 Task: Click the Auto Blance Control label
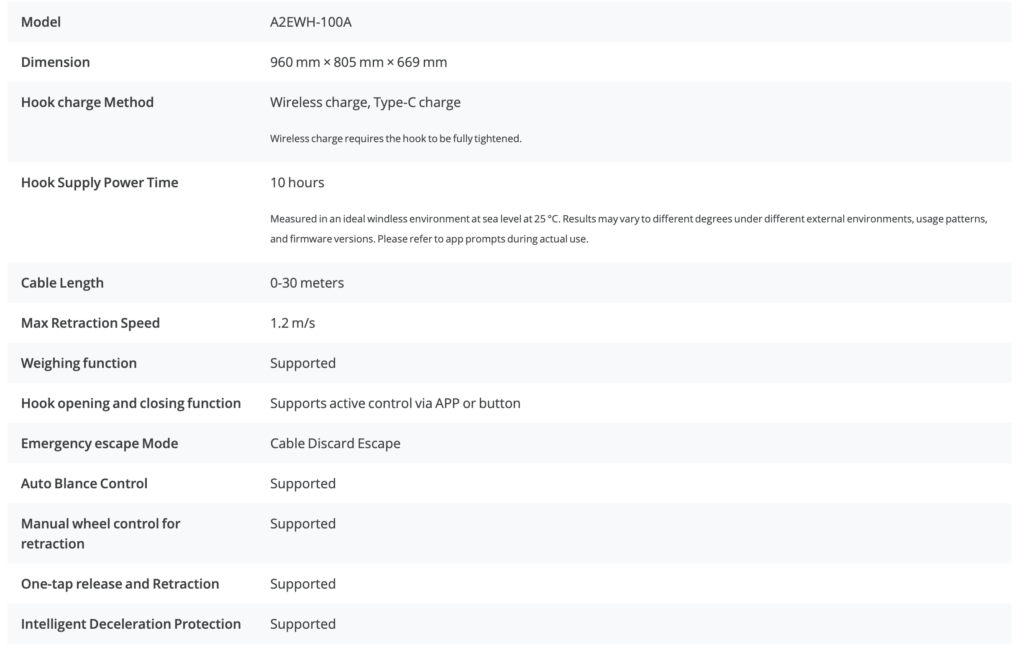[x=84, y=483]
